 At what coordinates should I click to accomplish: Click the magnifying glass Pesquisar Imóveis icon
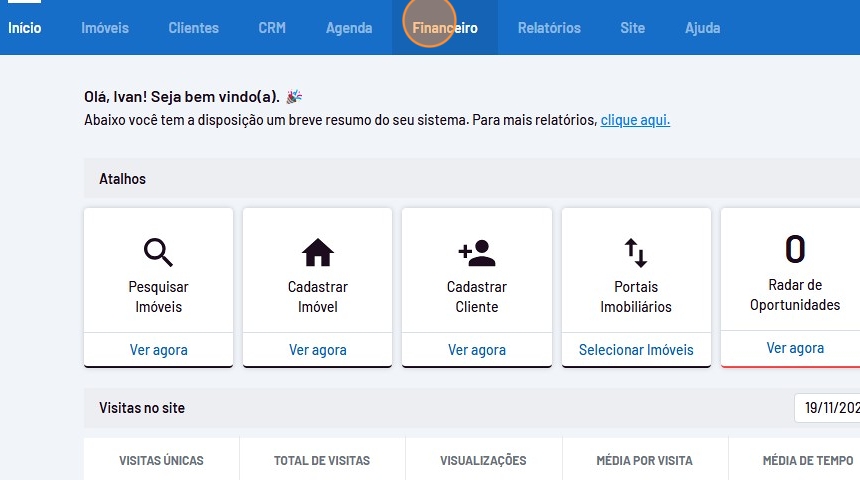pyautogui.click(x=158, y=251)
